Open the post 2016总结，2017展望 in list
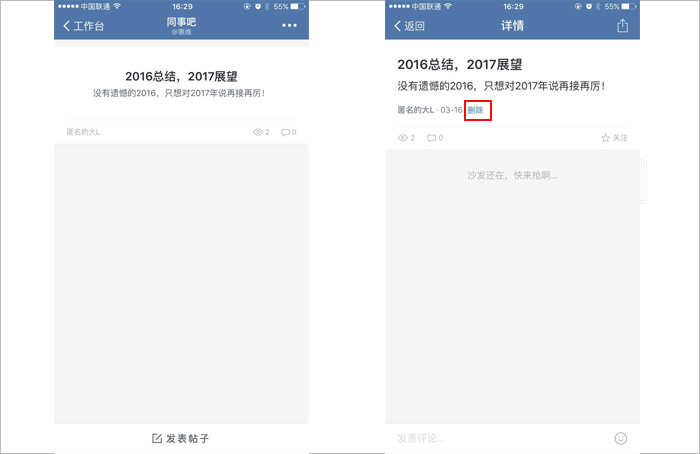 (x=181, y=76)
